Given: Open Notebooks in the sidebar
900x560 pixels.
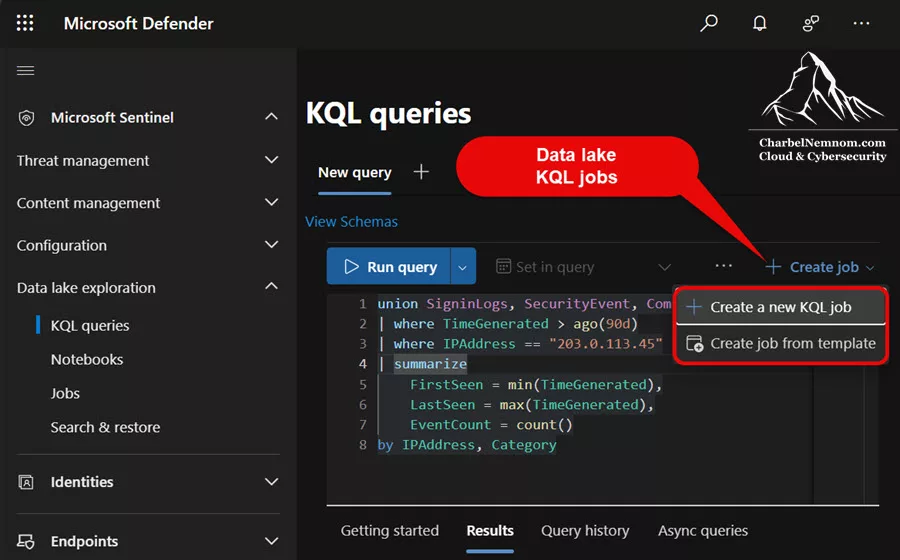Looking at the screenshot, I should [x=87, y=359].
